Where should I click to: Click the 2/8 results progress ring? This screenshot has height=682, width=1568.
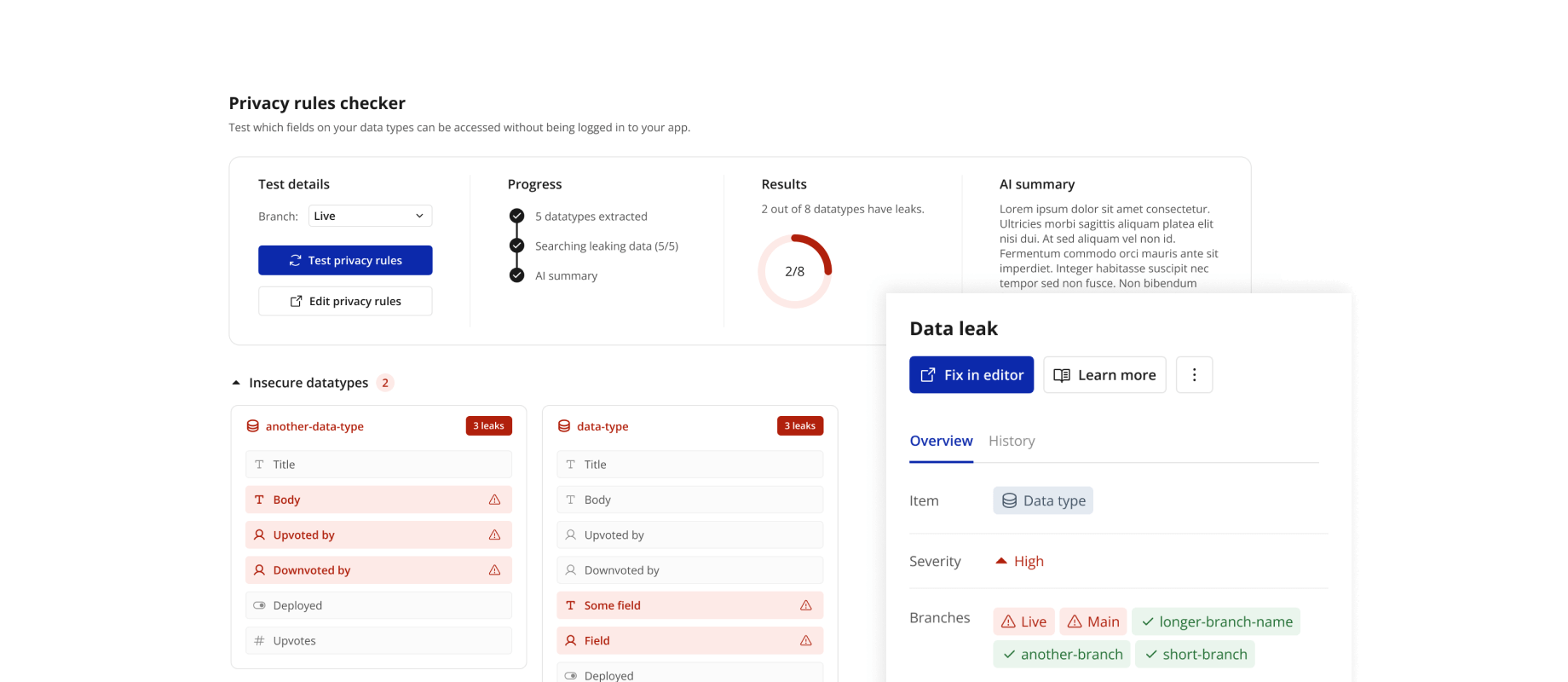[794, 271]
